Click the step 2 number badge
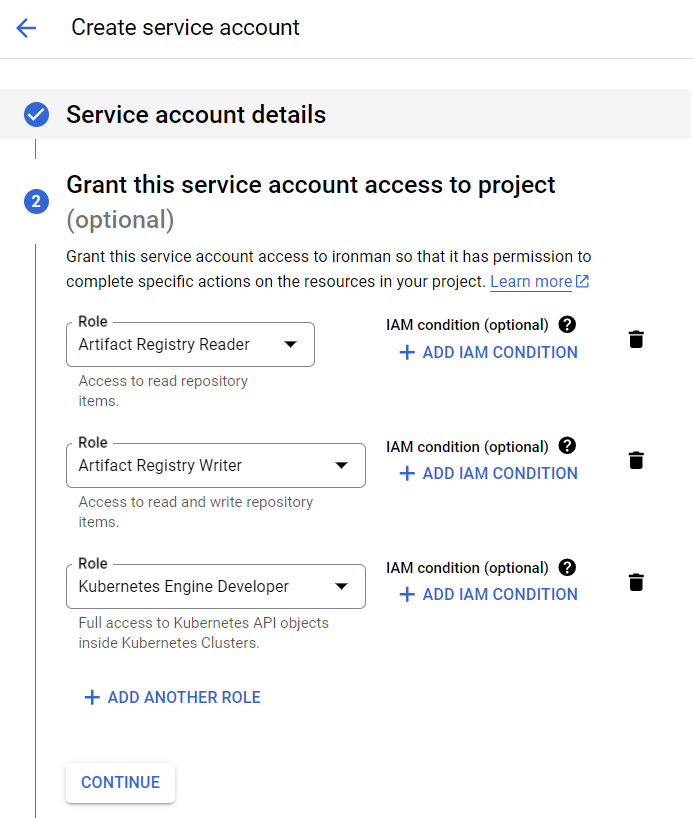The height and width of the screenshot is (818, 694). tap(36, 201)
